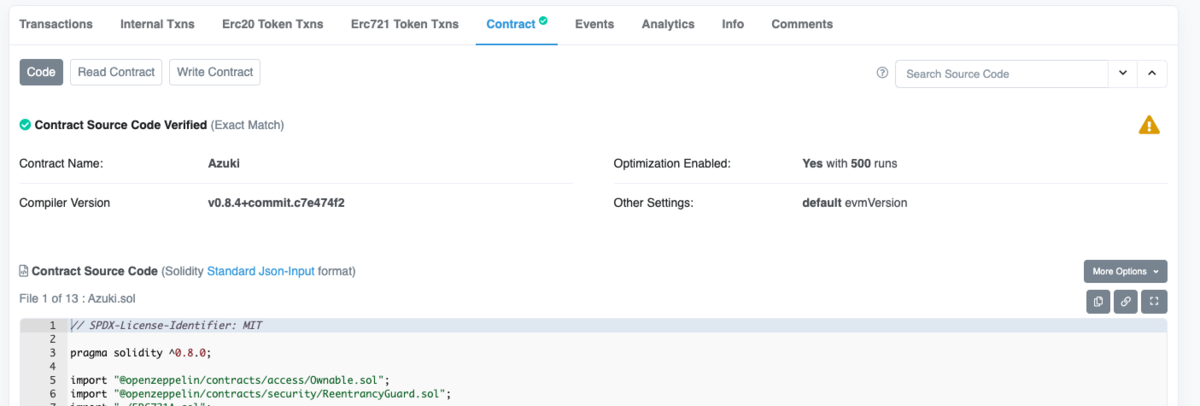Image resolution: width=1200 pixels, height=406 pixels.
Task: Click the search help question icon
Action: (882, 73)
